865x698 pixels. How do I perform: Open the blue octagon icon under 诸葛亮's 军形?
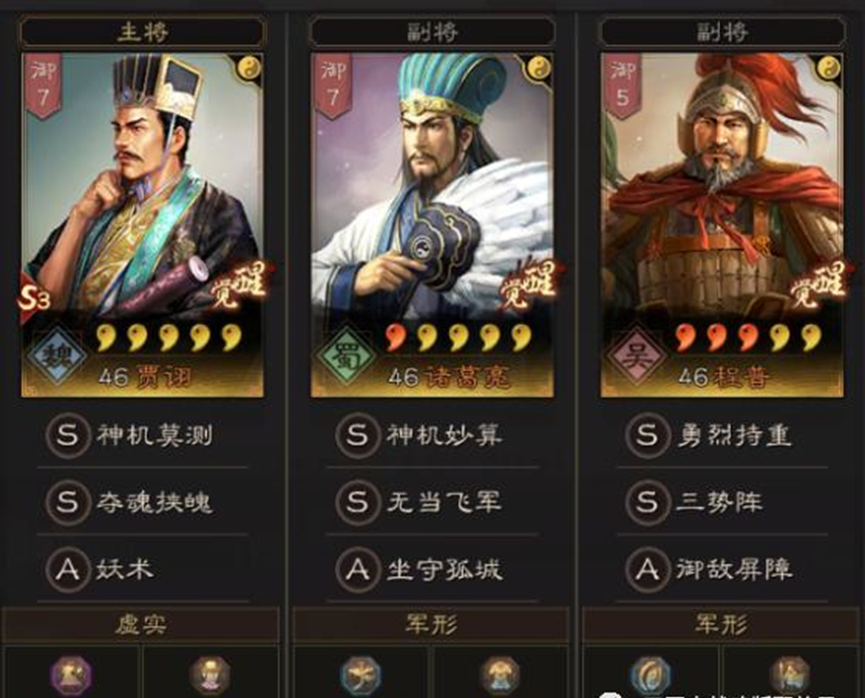click(361, 675)
